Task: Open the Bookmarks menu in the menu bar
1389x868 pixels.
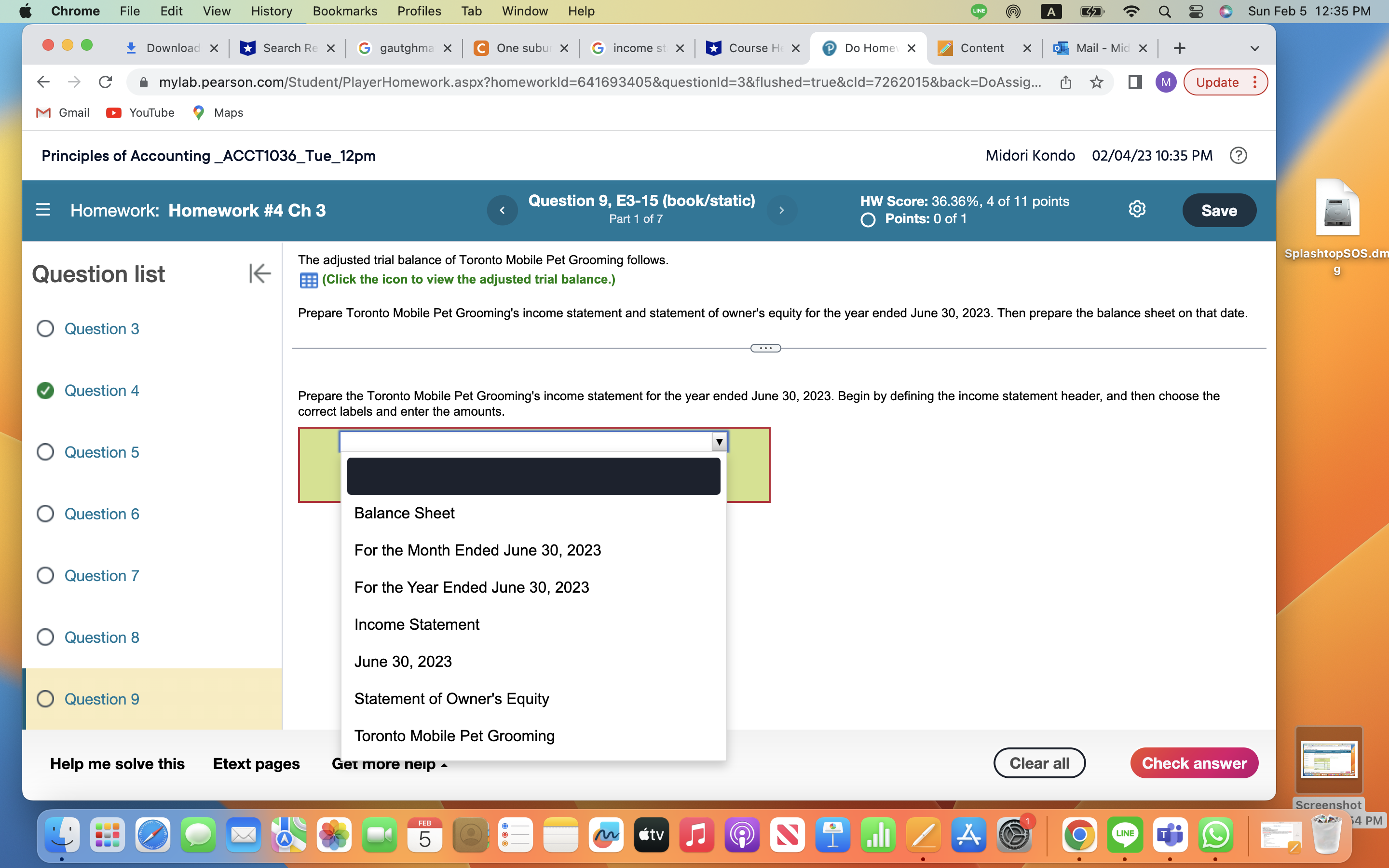Action: [344, 11]
